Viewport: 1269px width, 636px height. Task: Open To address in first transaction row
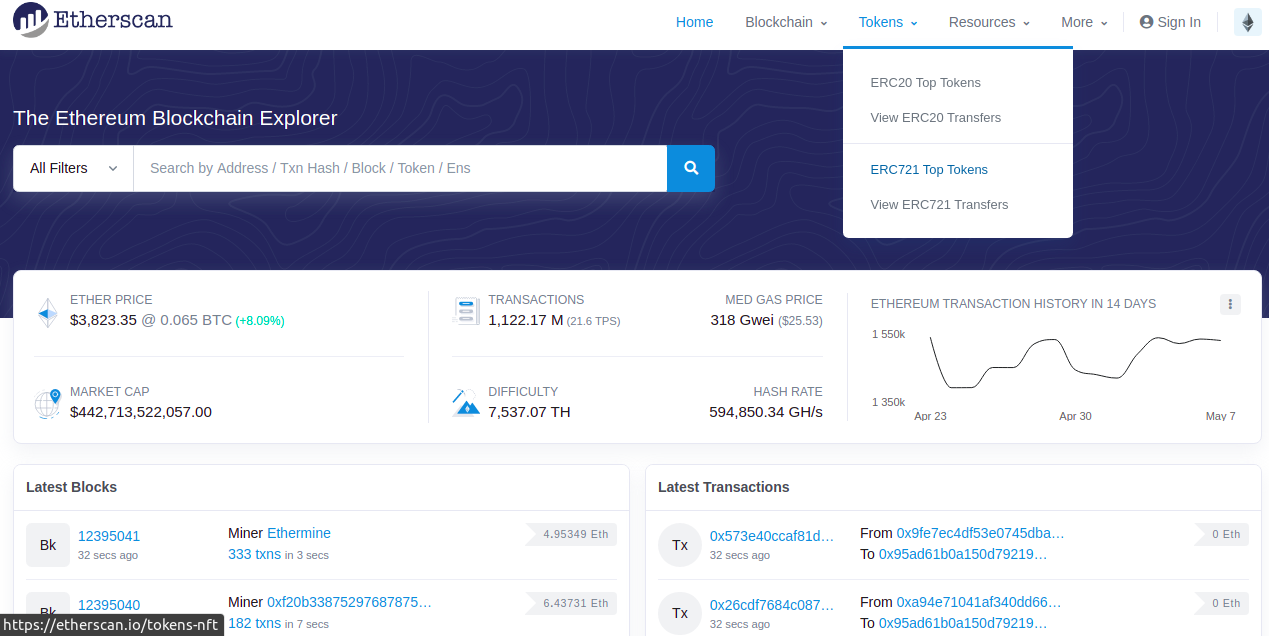tap(963, 554)
